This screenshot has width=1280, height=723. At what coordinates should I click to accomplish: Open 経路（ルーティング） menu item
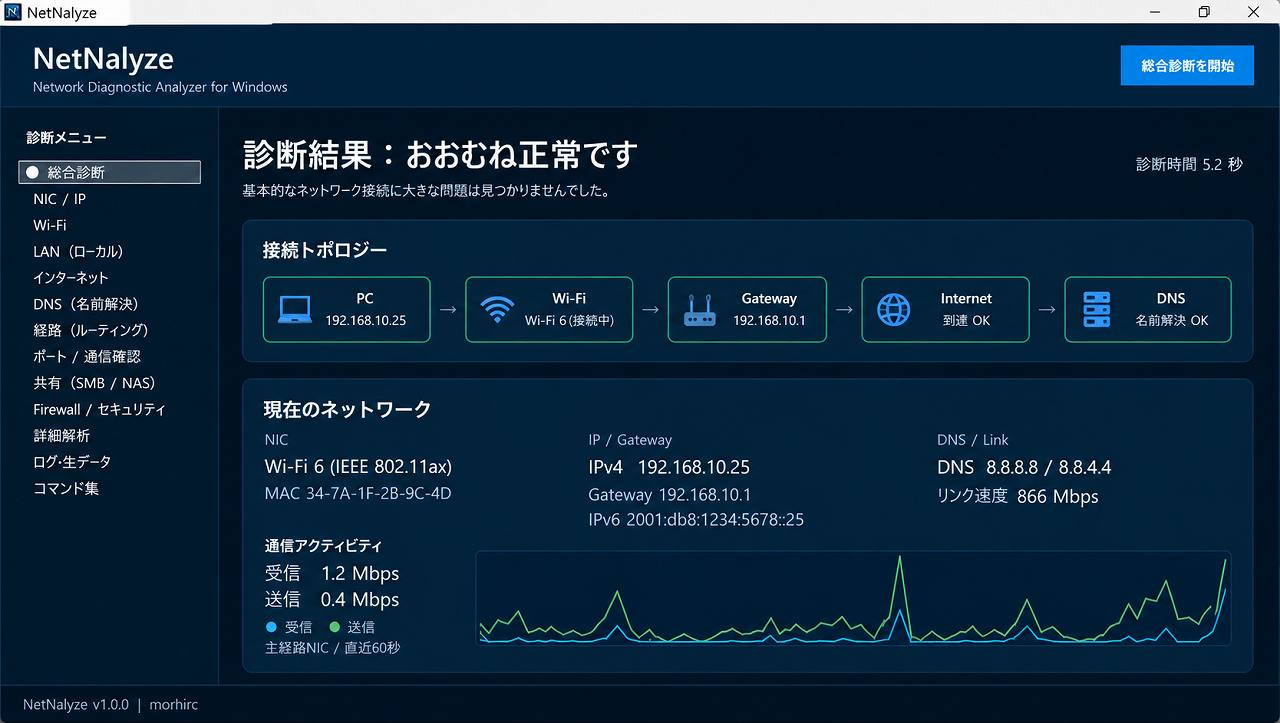[91, 329]
